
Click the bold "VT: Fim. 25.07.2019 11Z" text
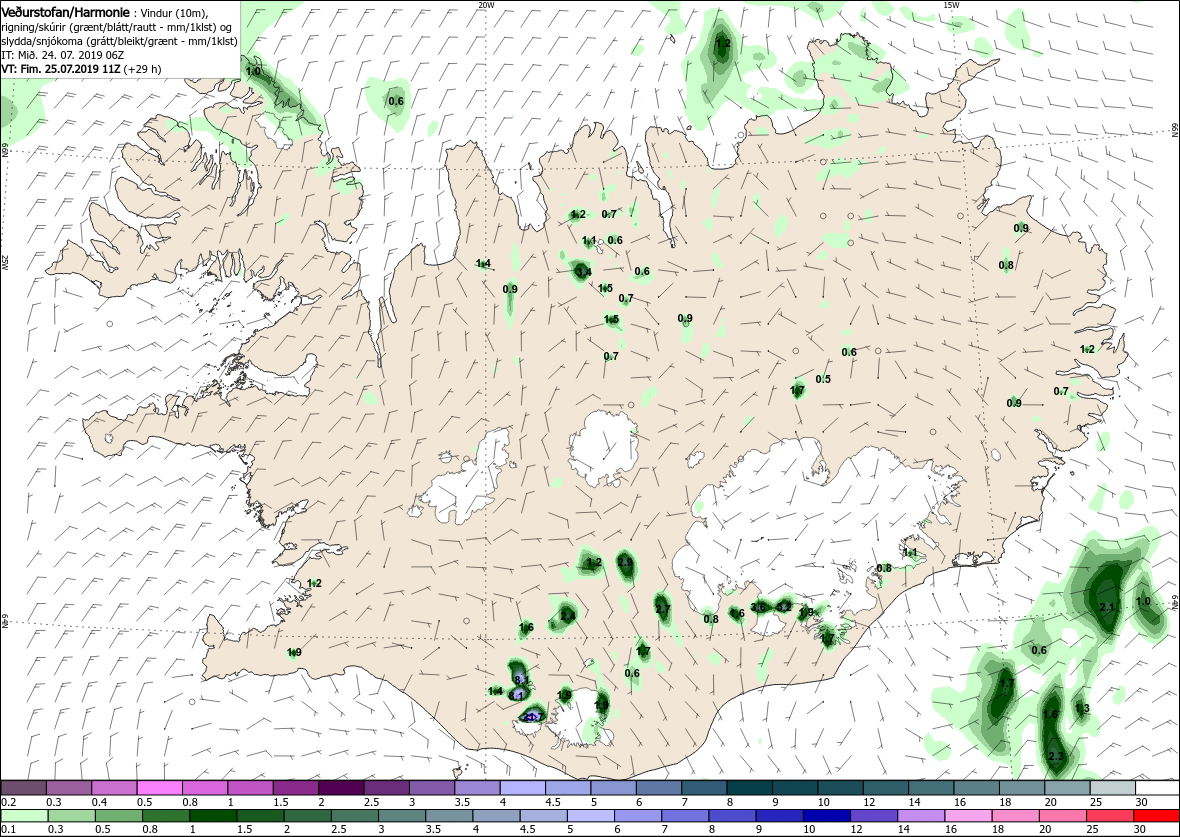coord(60,68)
